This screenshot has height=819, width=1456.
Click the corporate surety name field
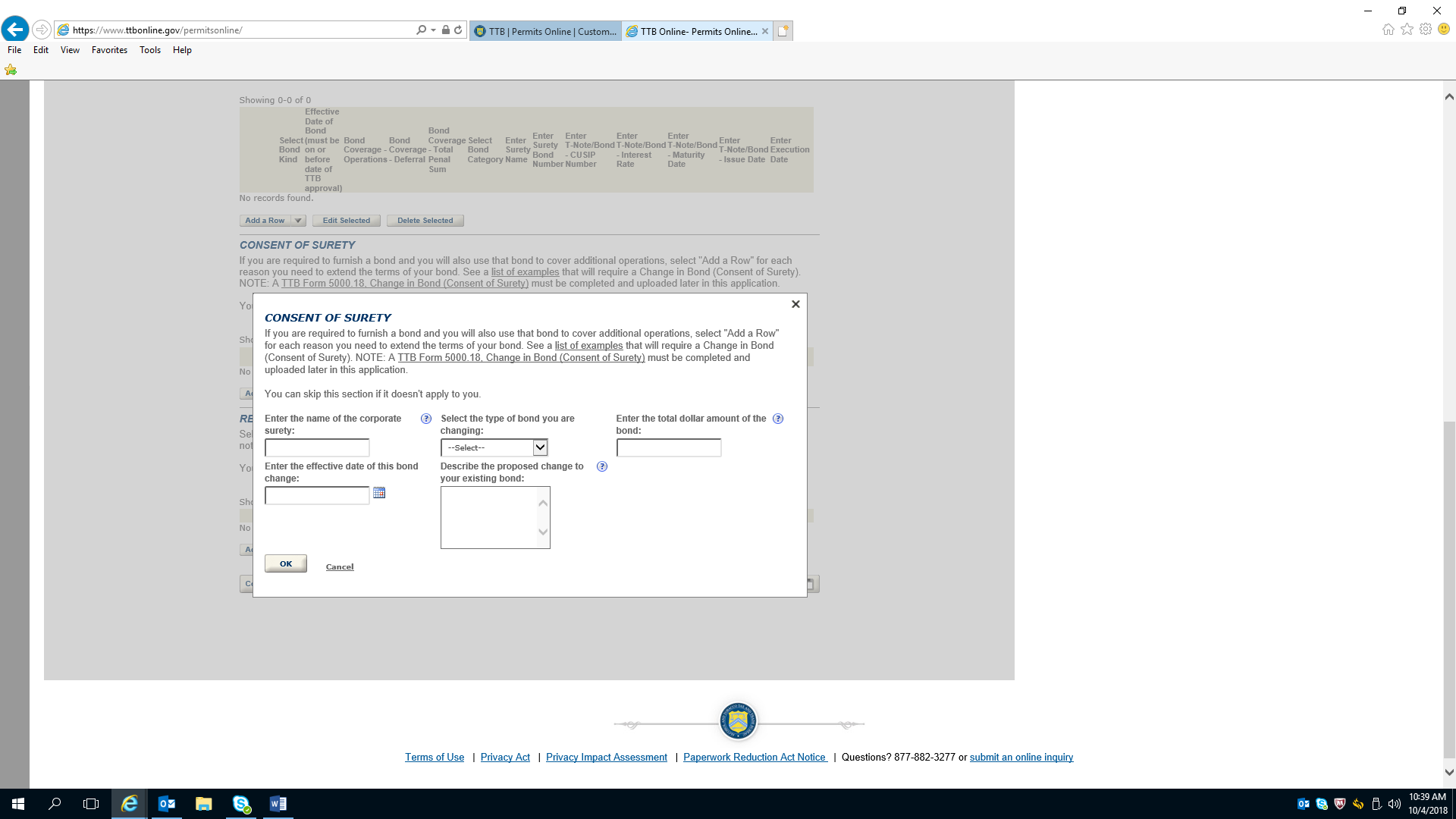(317, 447)
